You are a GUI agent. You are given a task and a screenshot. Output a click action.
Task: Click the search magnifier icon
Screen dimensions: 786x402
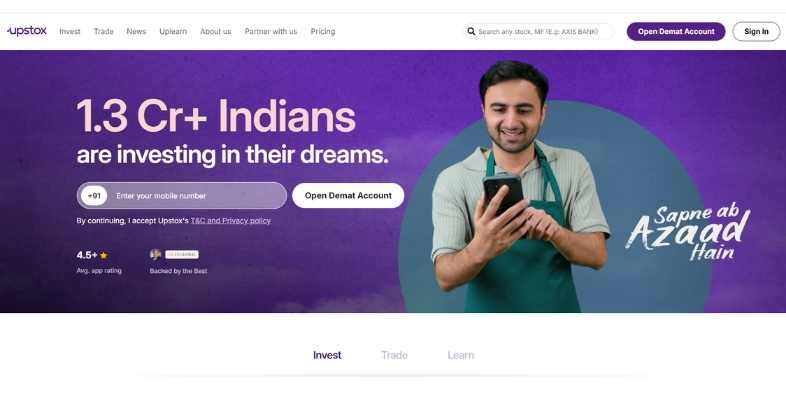471,32
